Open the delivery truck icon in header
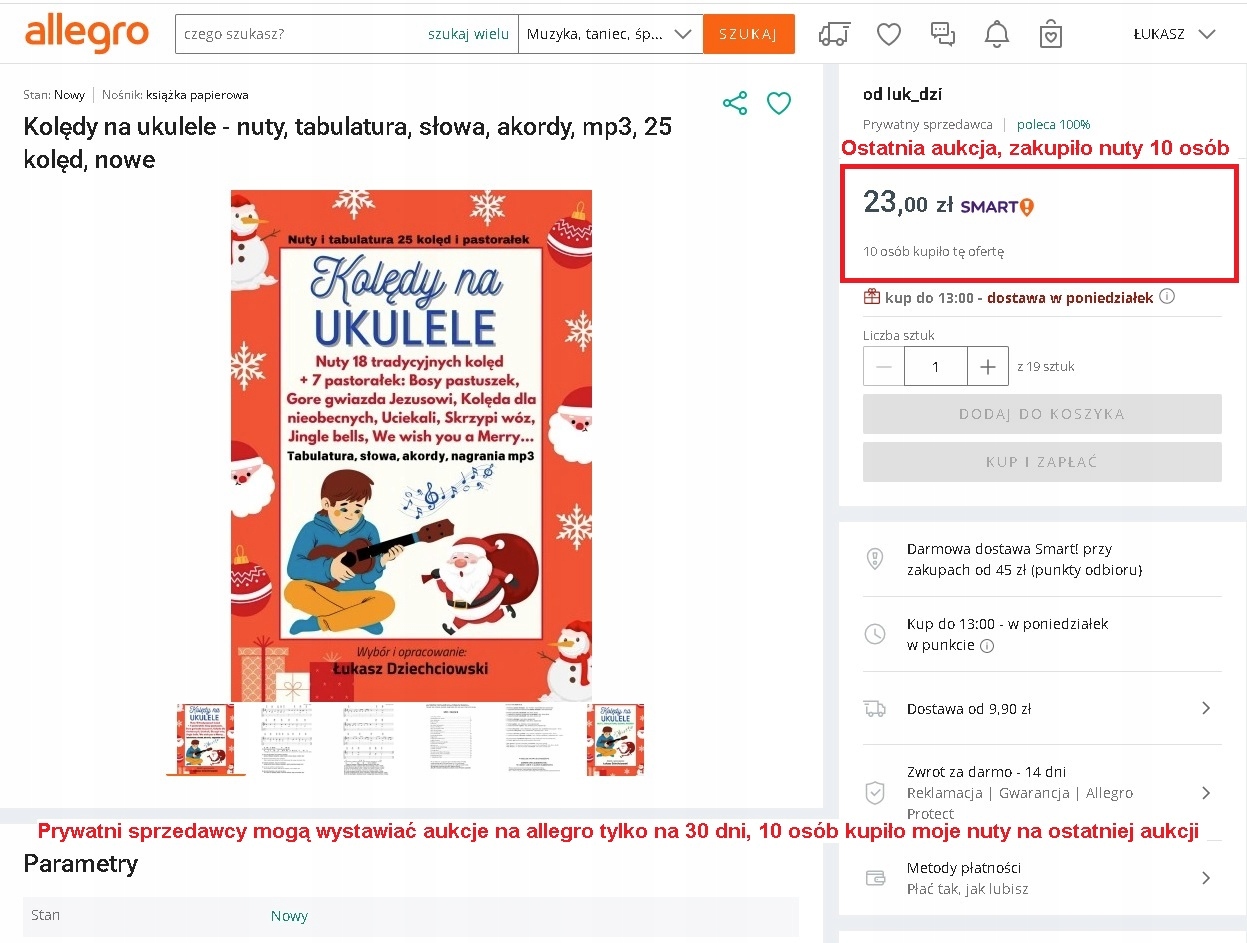The width and height of the screenshot is (1247, 943). (834, 34)
